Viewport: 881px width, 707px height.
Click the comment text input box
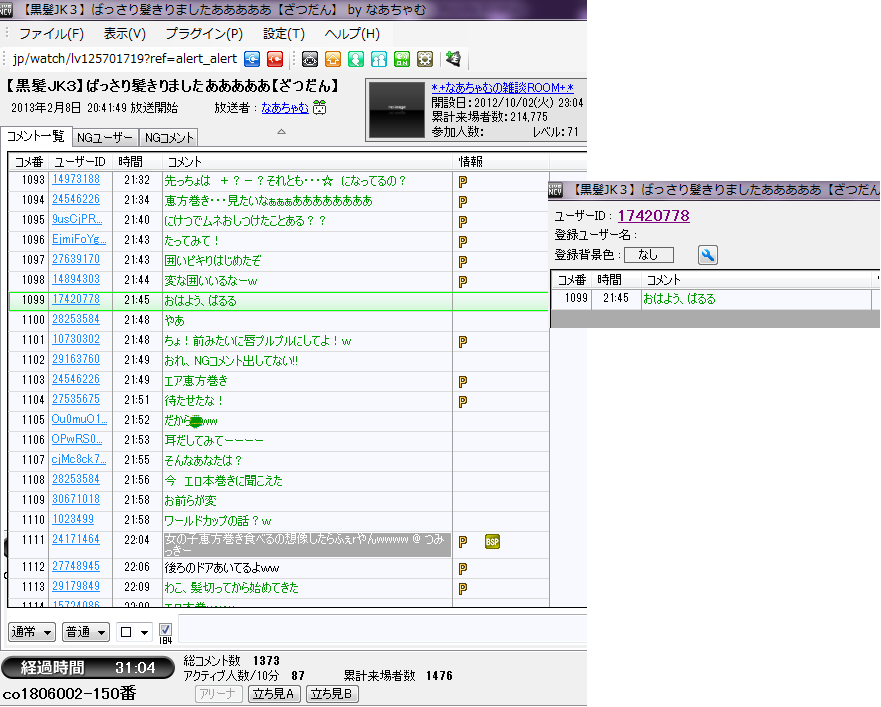pyautogui.click(x=383, y=629)
